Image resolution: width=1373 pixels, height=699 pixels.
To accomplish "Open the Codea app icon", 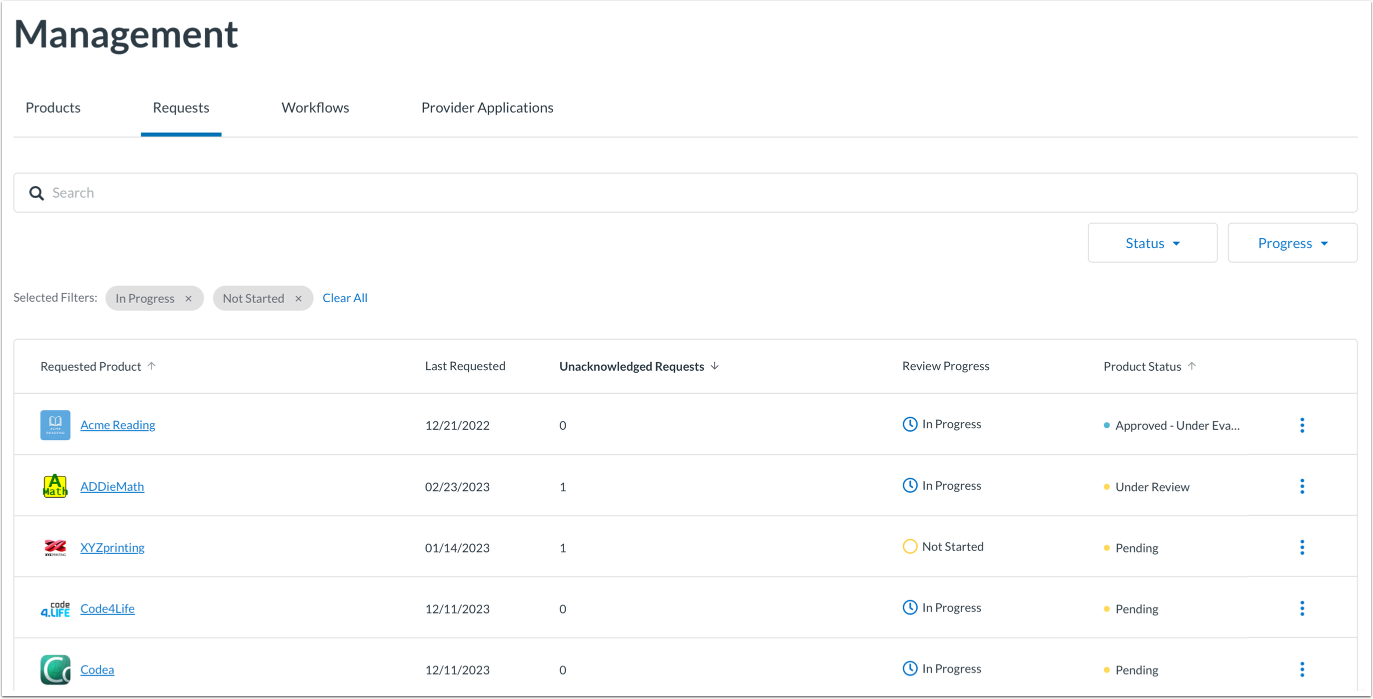I will [55, 669].
